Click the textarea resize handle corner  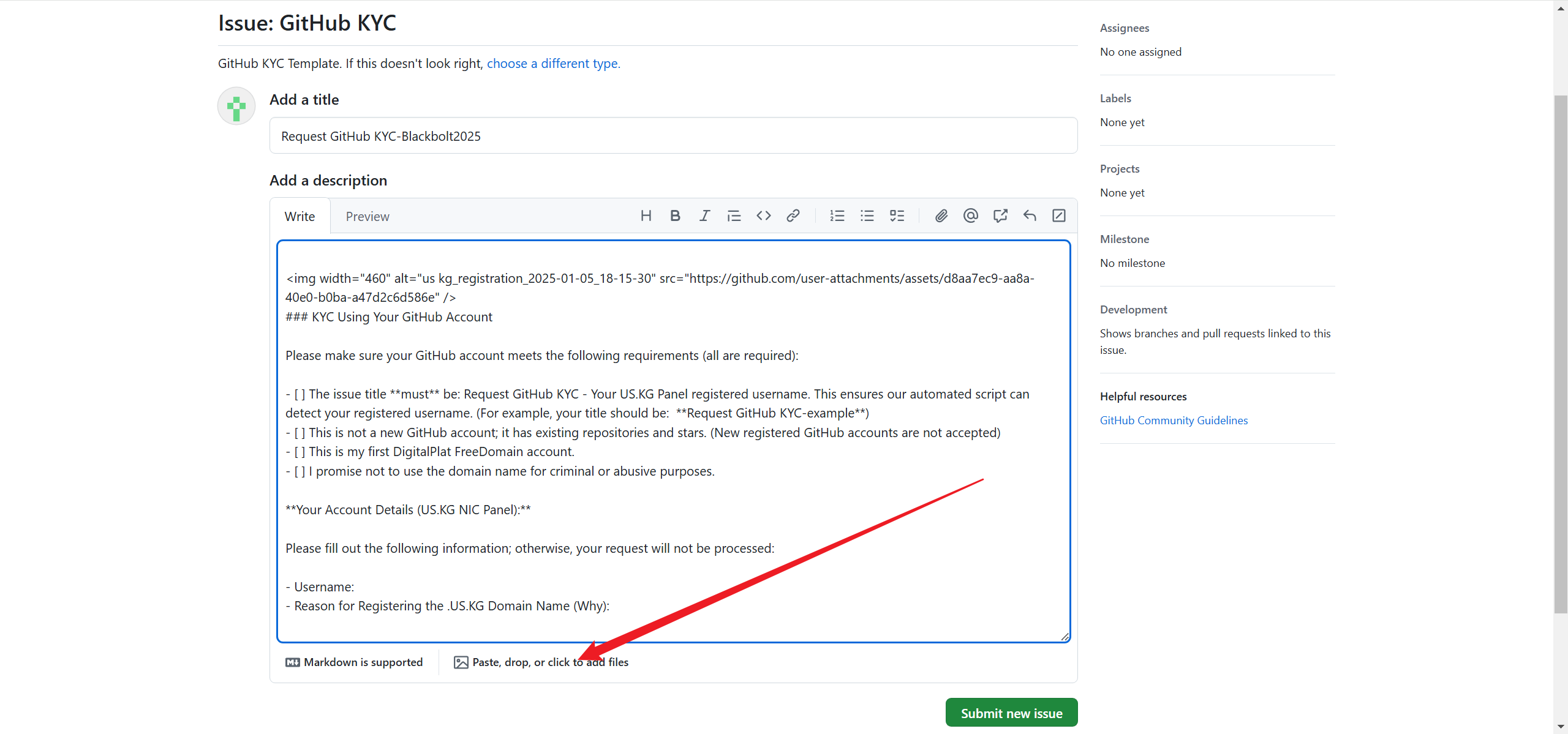click(1065, 637)
